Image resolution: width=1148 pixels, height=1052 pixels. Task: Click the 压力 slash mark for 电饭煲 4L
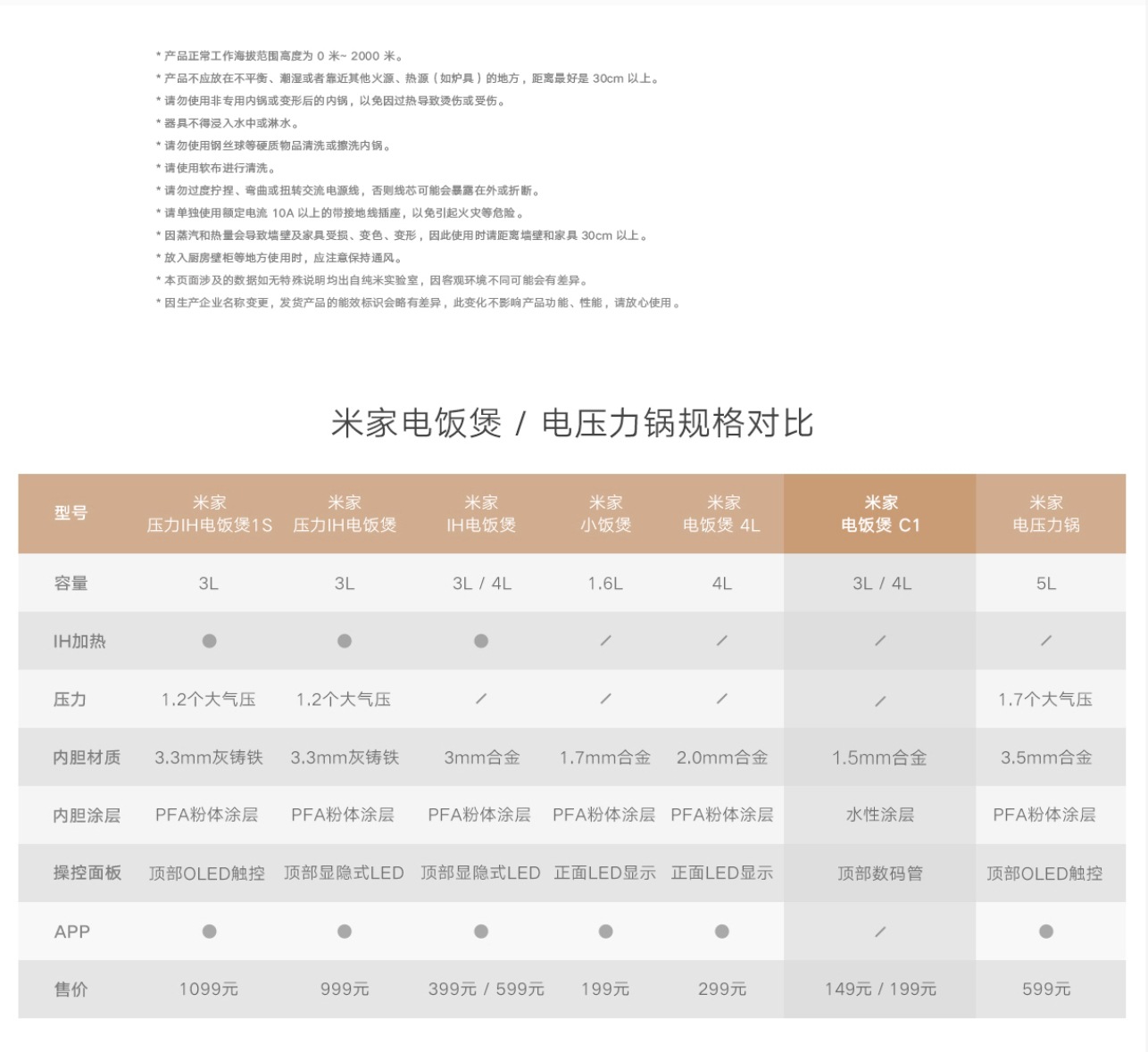722,699
